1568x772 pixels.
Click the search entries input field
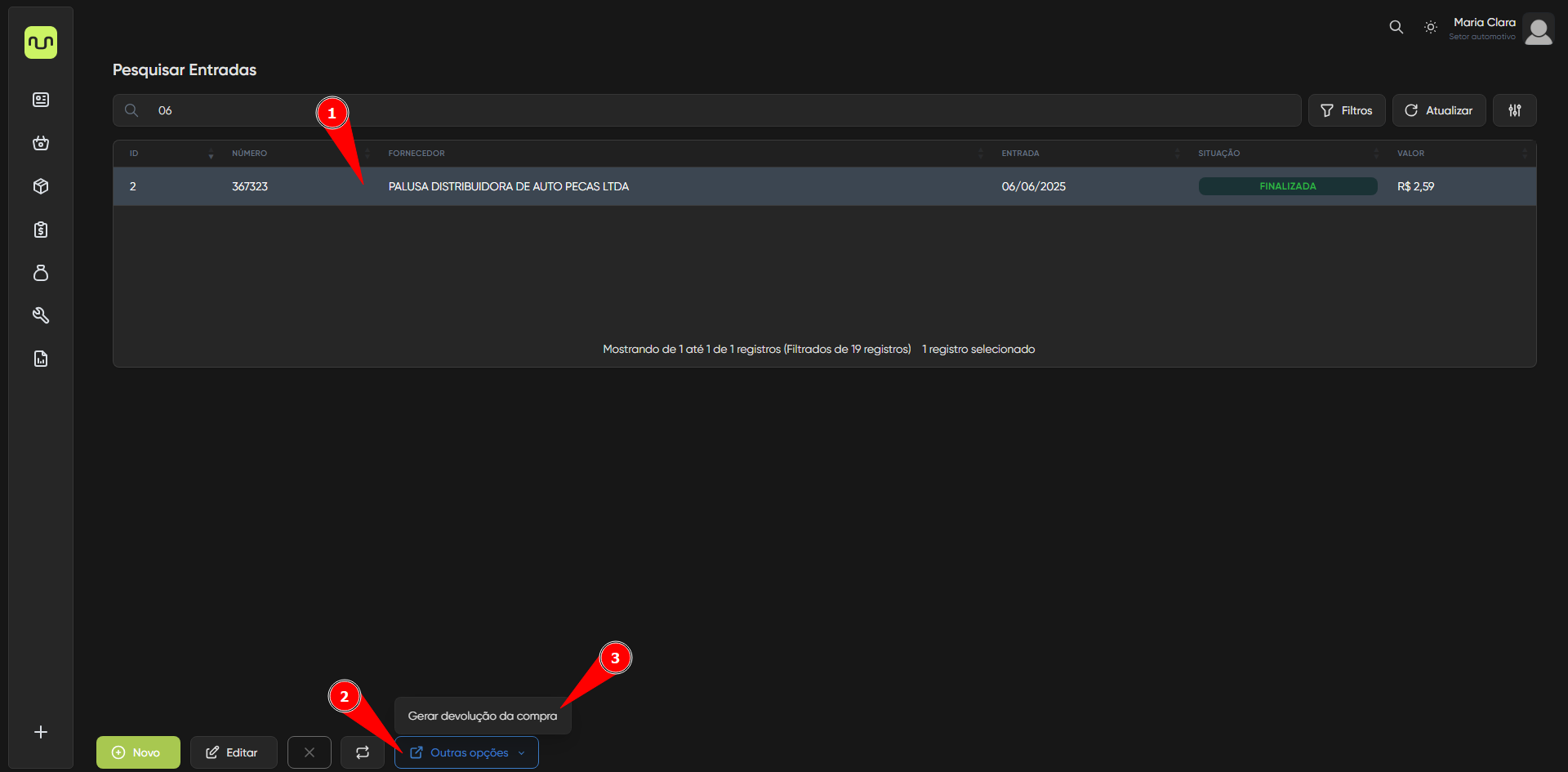click(x=702, y=110)
